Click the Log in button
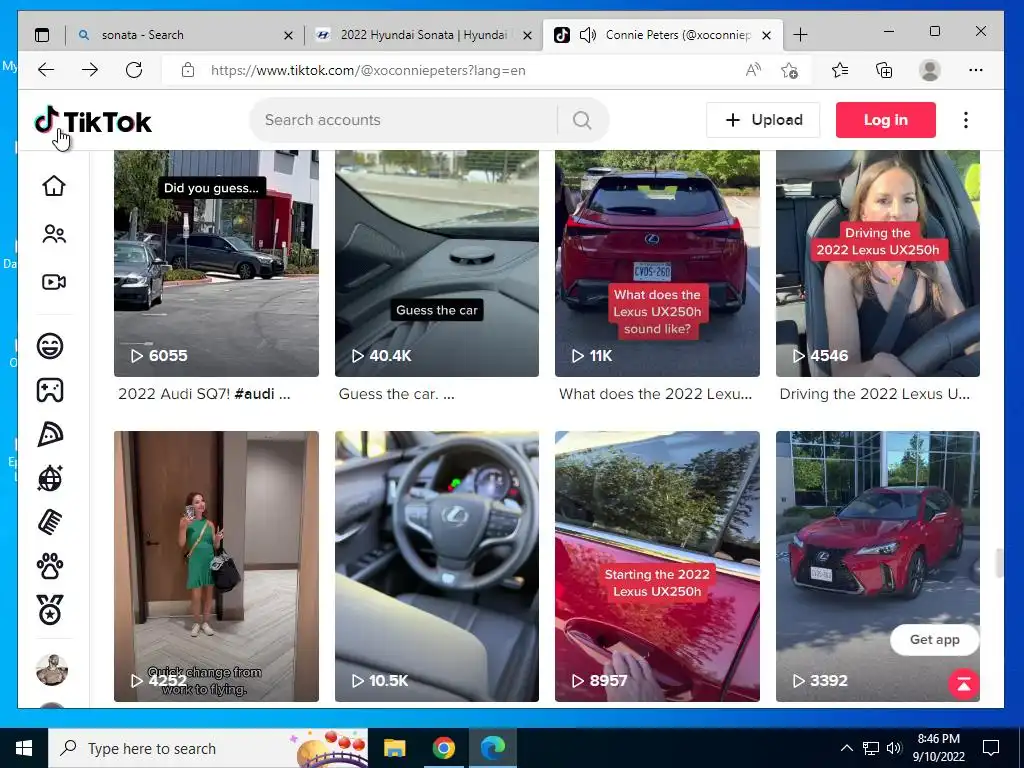The height and width of the screenshot is (768, 1024). [886, 120]
